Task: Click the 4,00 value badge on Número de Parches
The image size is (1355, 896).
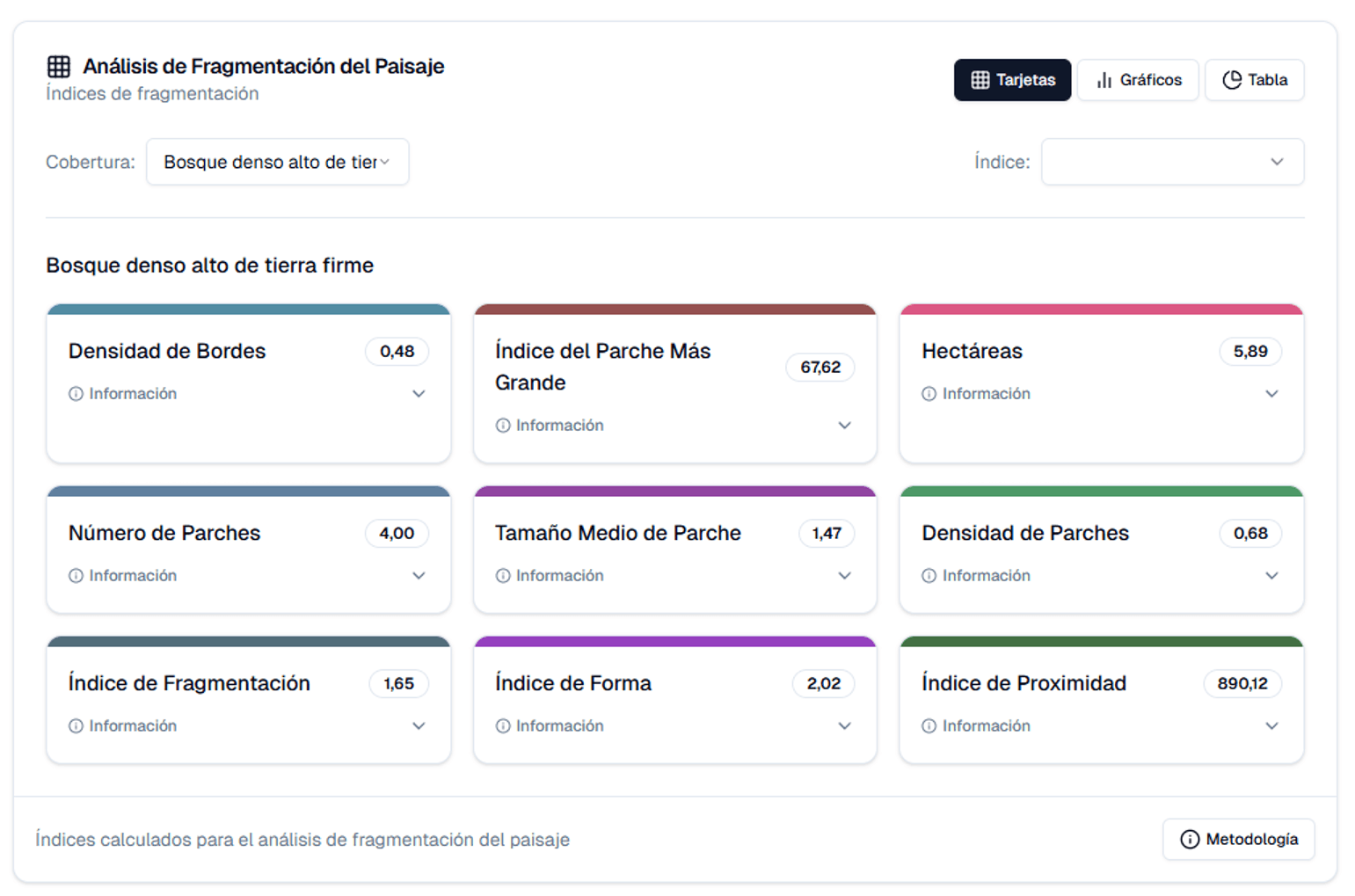Action: (x=397, y=534)
